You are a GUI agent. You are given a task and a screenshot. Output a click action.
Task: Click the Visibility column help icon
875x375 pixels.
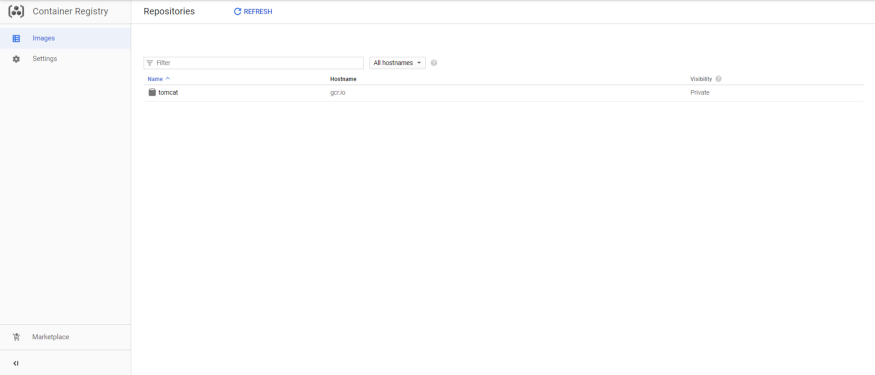[718, 79]
